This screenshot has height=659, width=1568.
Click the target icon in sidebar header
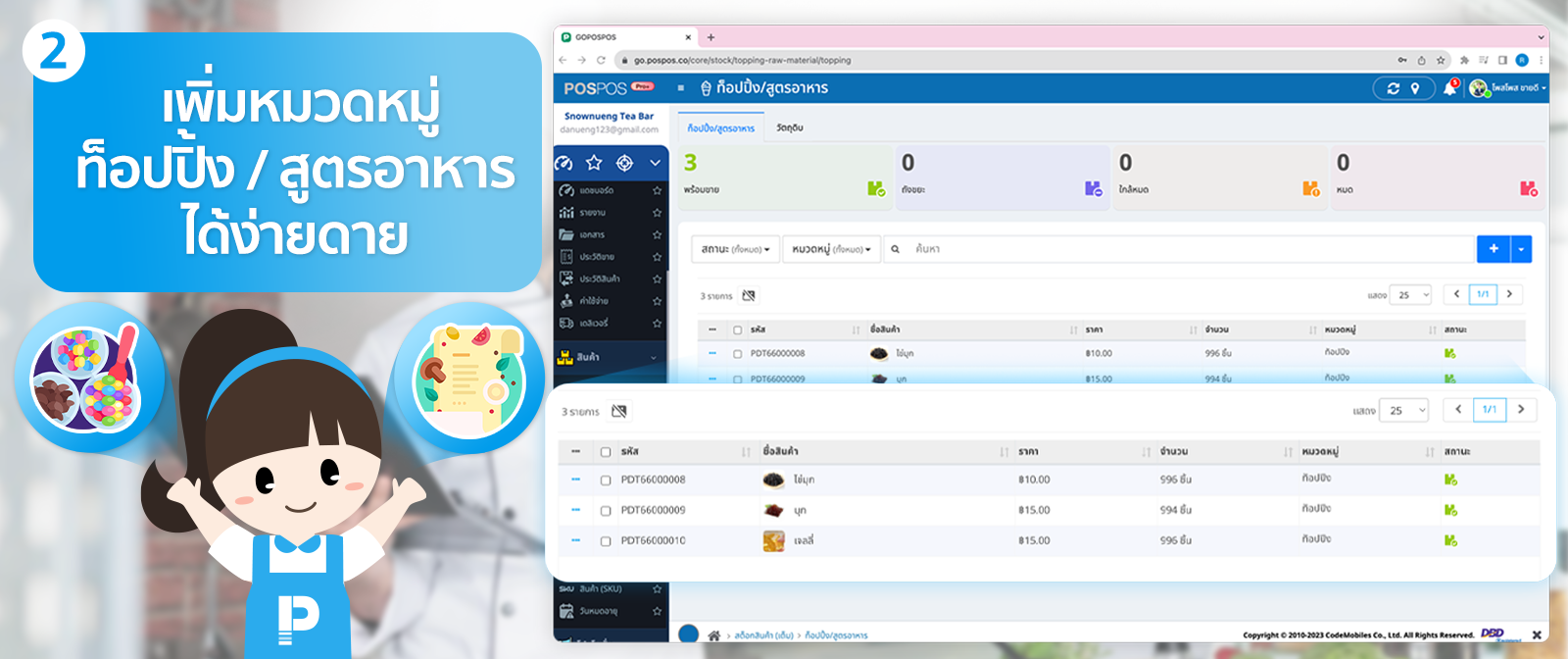tap(624, 163)
